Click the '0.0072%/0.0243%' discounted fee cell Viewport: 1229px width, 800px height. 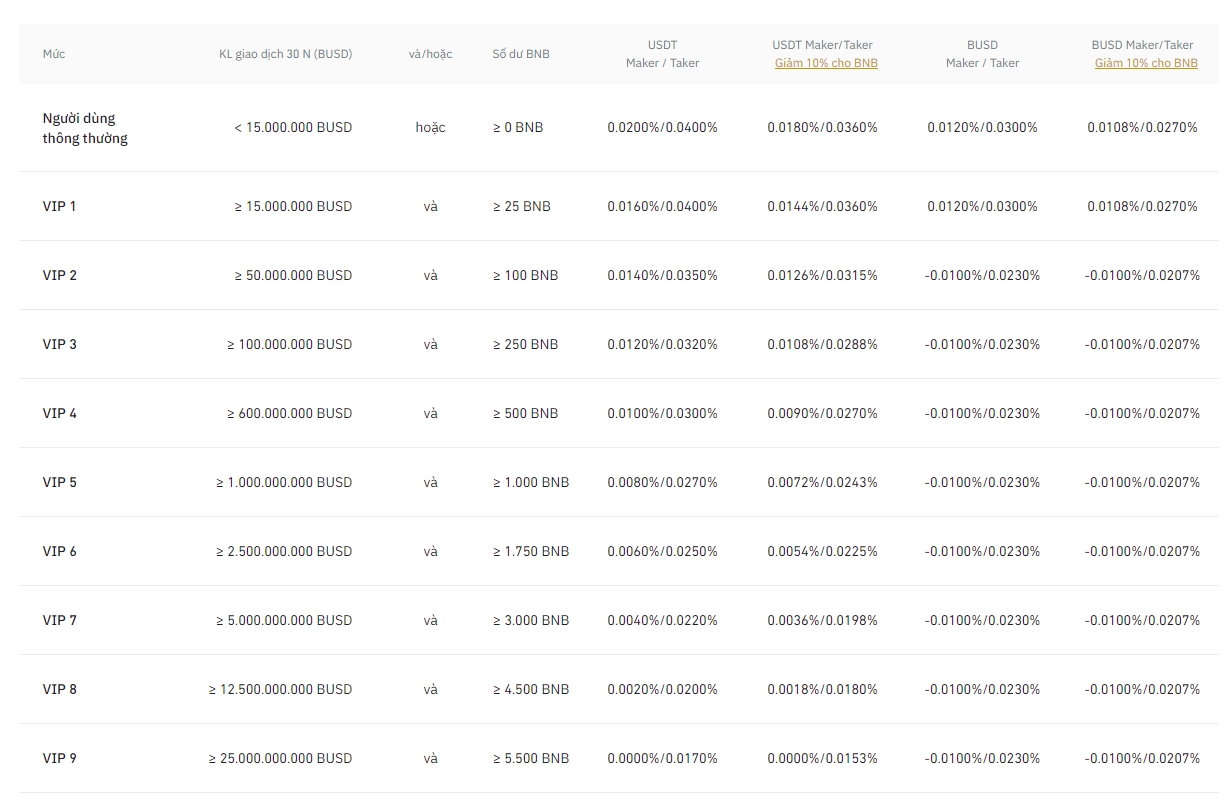click(x=822, y=482)
